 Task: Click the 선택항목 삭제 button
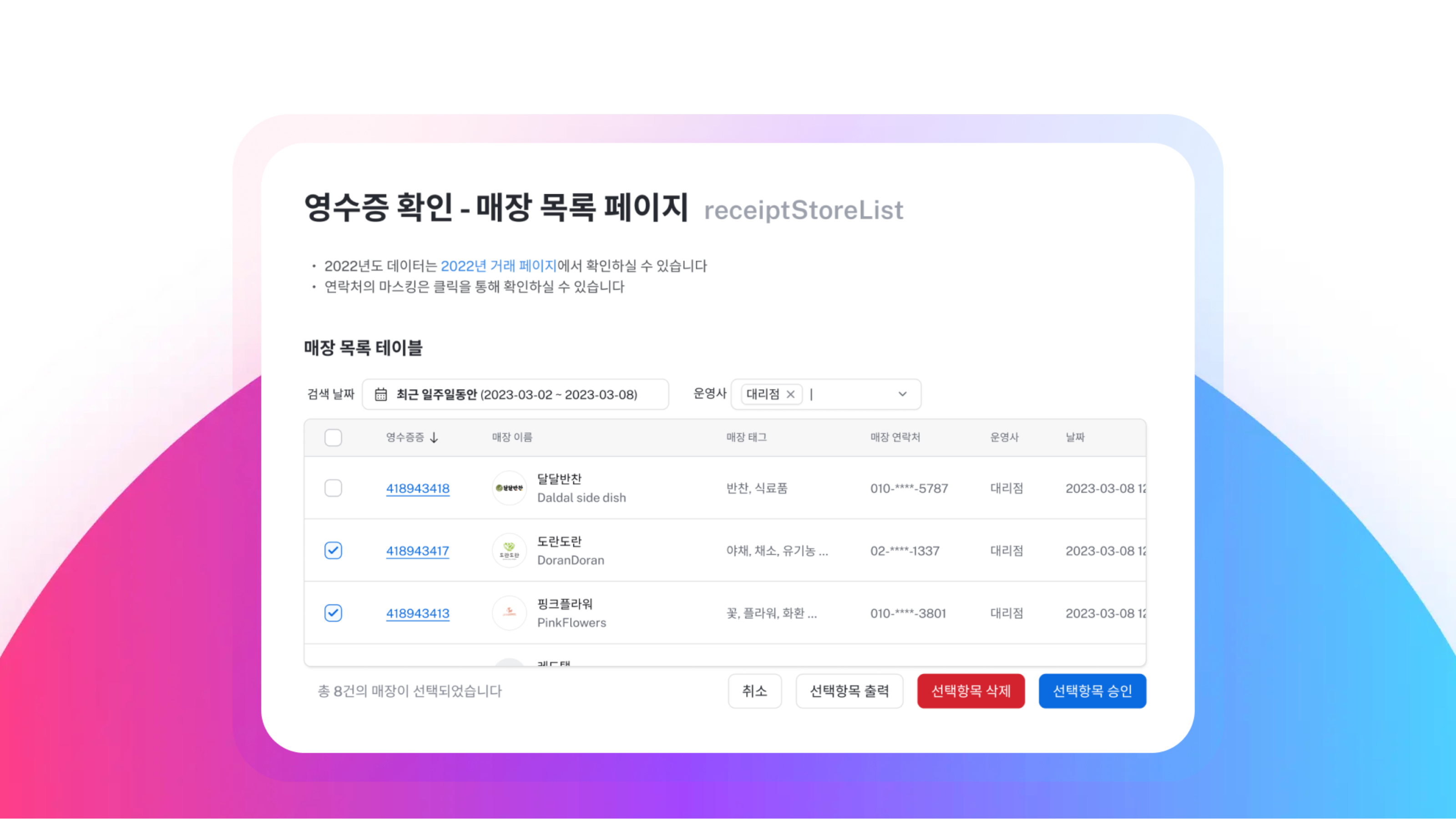971,691
